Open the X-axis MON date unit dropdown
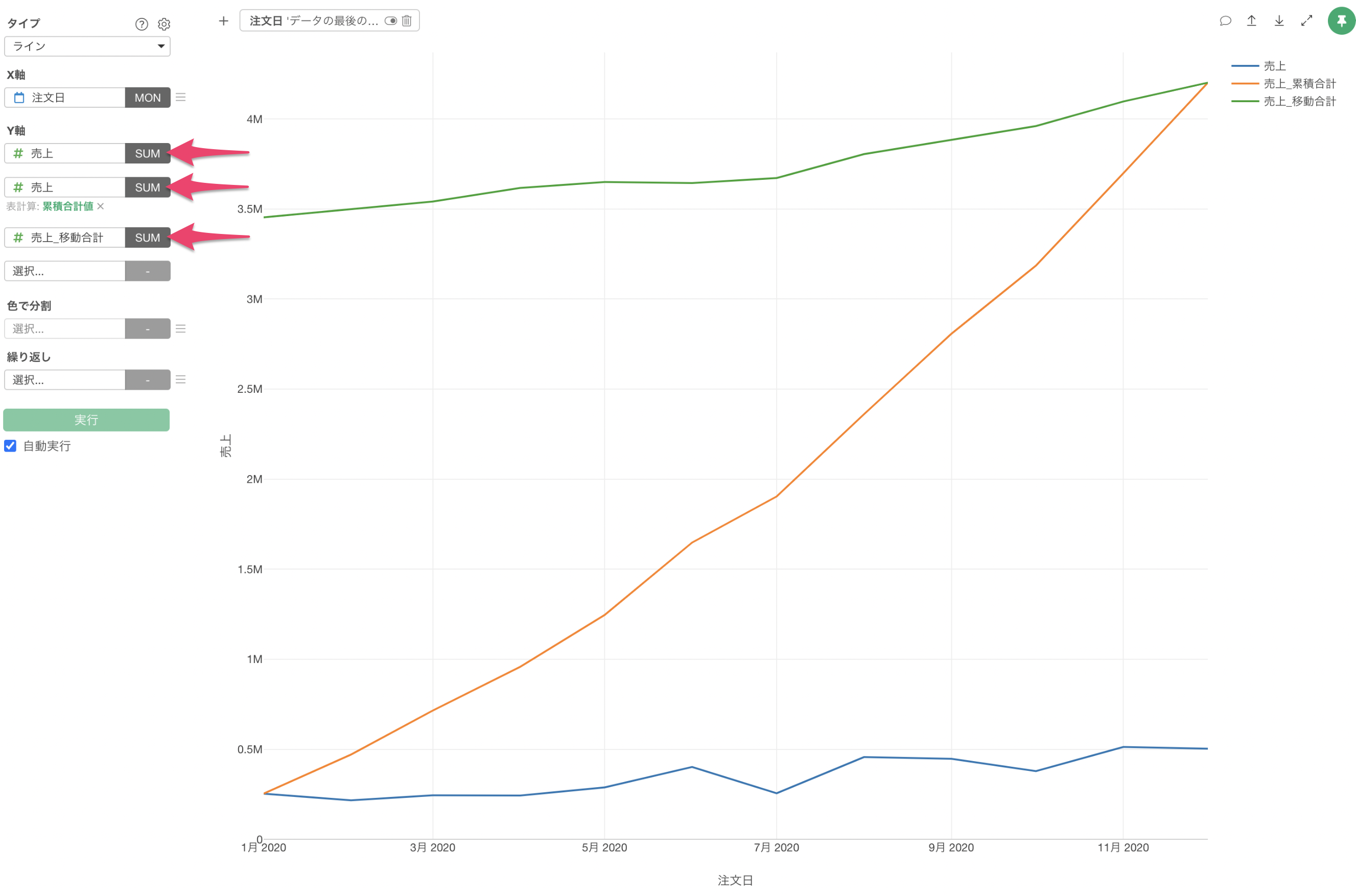Image resolution: width=1356 pixels, height=896 pixels. (148, 98)
